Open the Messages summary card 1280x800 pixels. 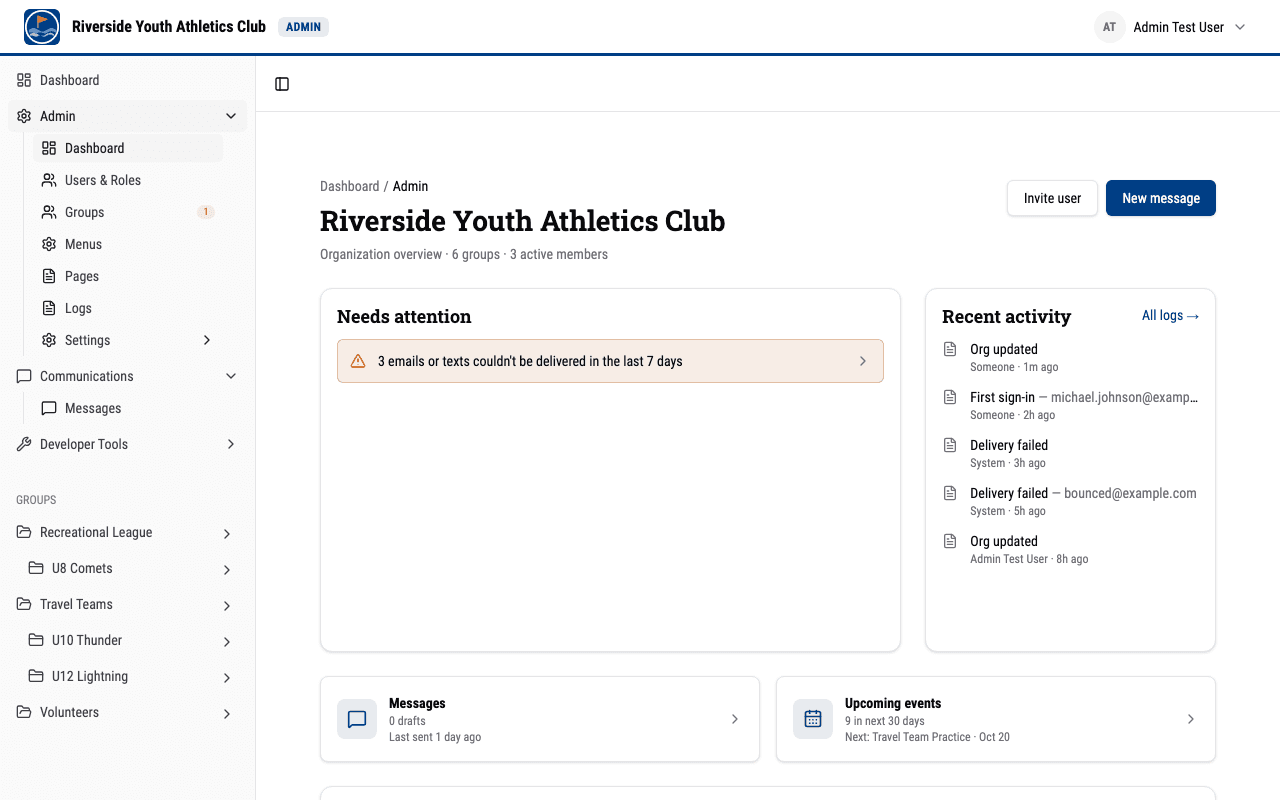click(x=540, y=719)
